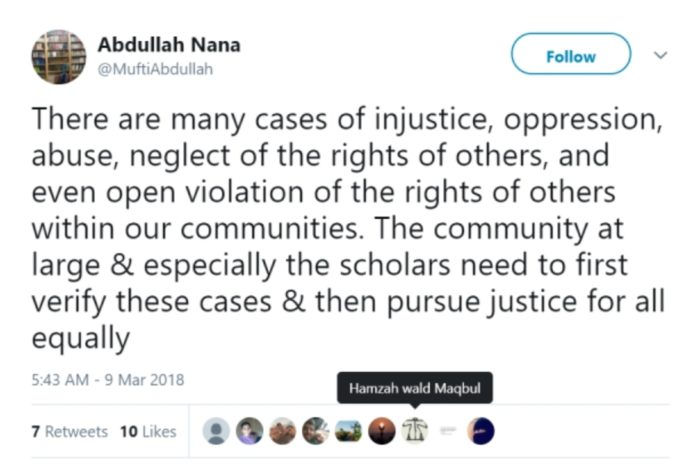Click the tweet's final word 'equally'
The image size is (696, 467).
[x=81, y=339]
